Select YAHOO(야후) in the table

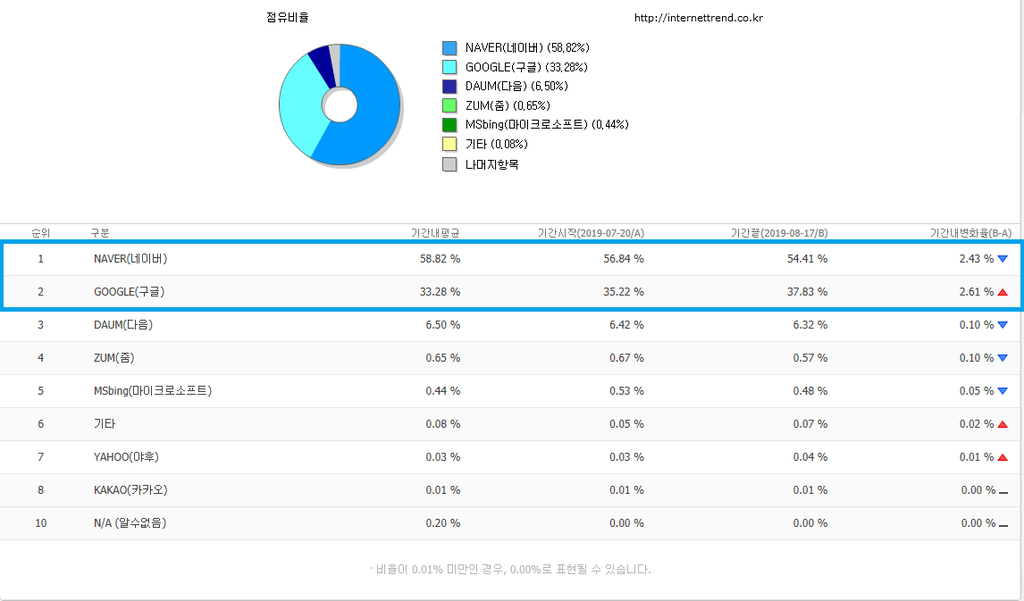[x=126, y=457]
